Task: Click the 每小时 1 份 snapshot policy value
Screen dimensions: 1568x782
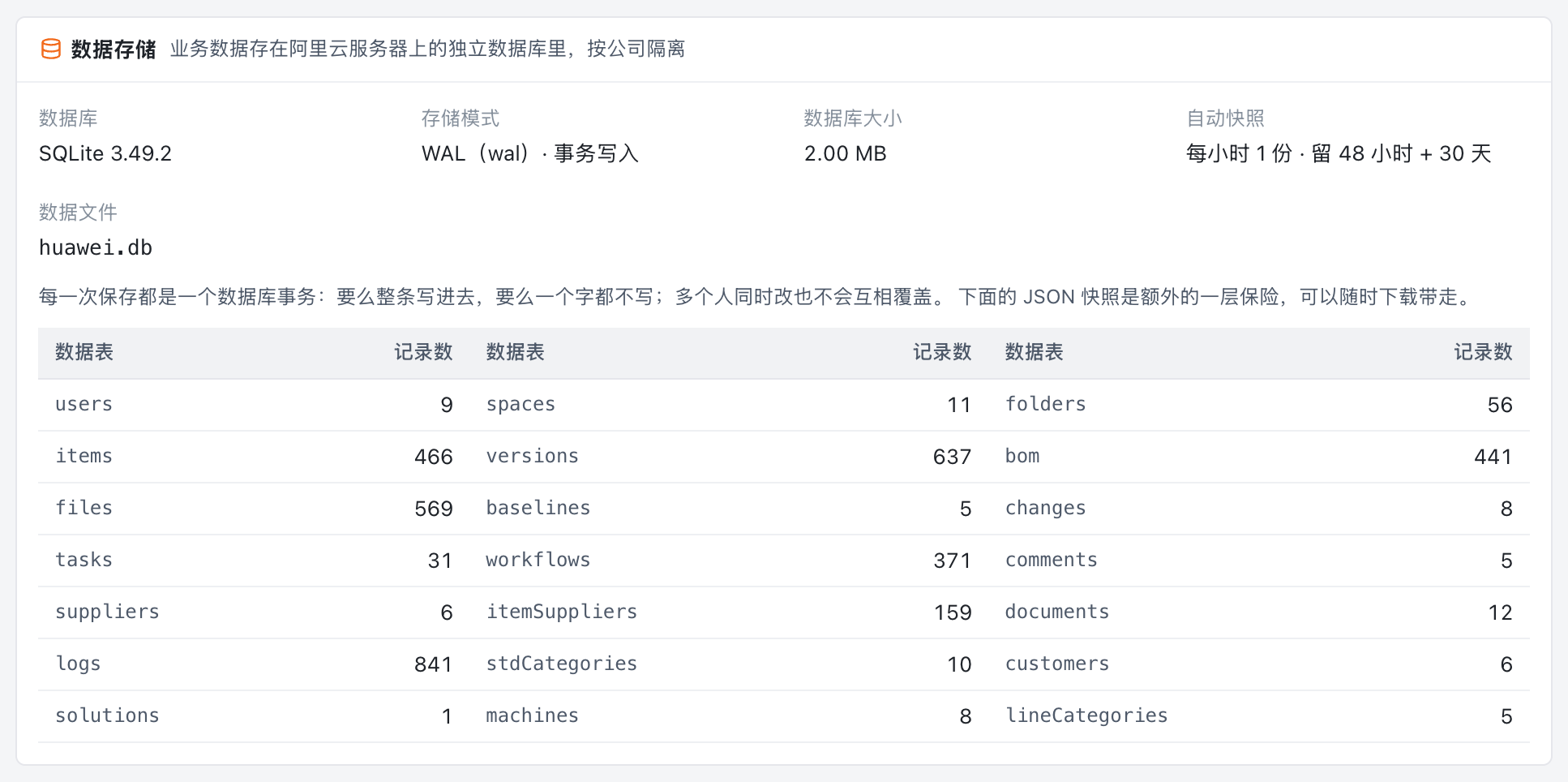Action: 1339,153
